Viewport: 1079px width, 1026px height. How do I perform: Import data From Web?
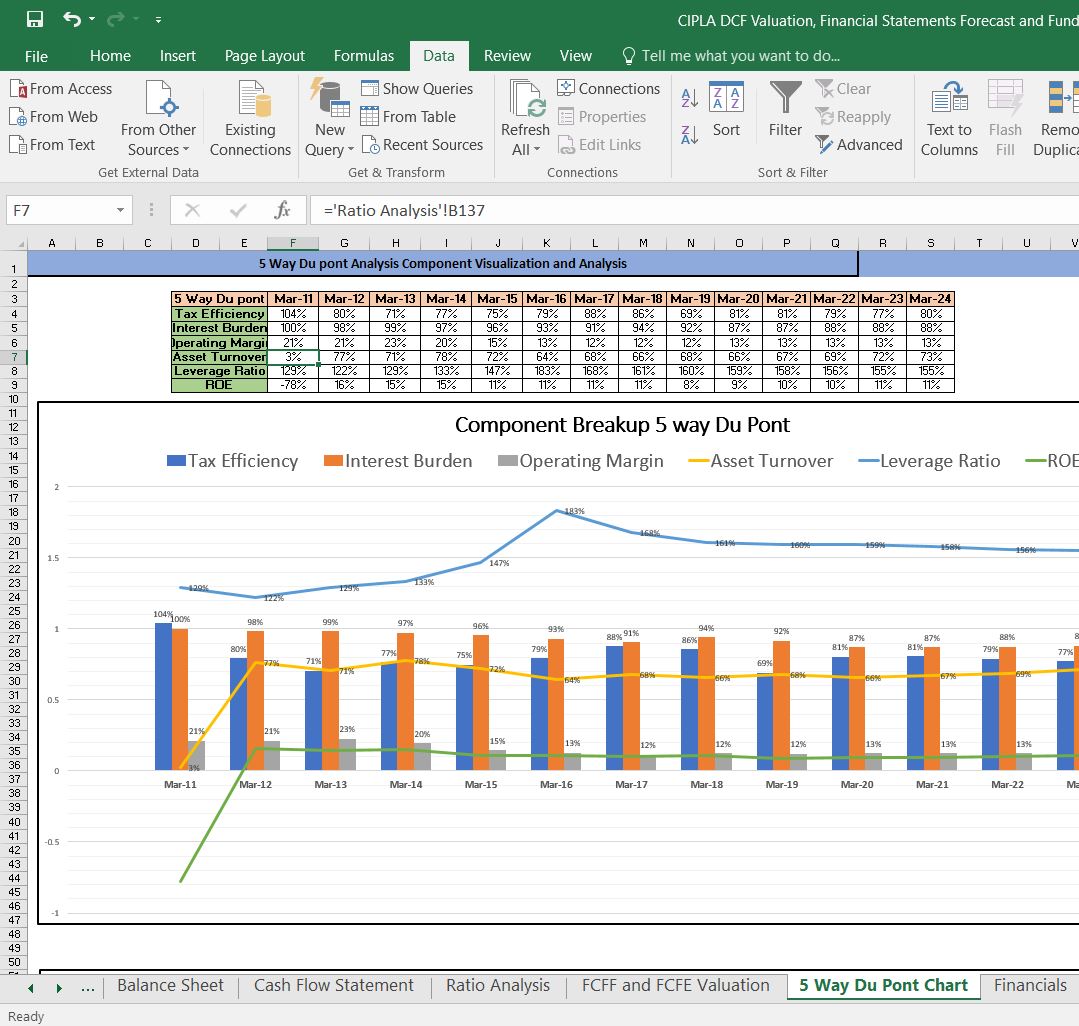pyautogui.click(x=54, y=117)
